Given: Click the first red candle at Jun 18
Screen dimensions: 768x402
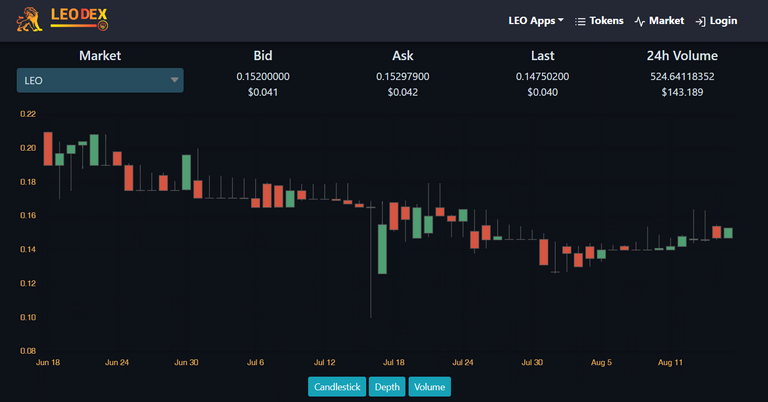Looking at the screenshot, I should pos(48,148).
